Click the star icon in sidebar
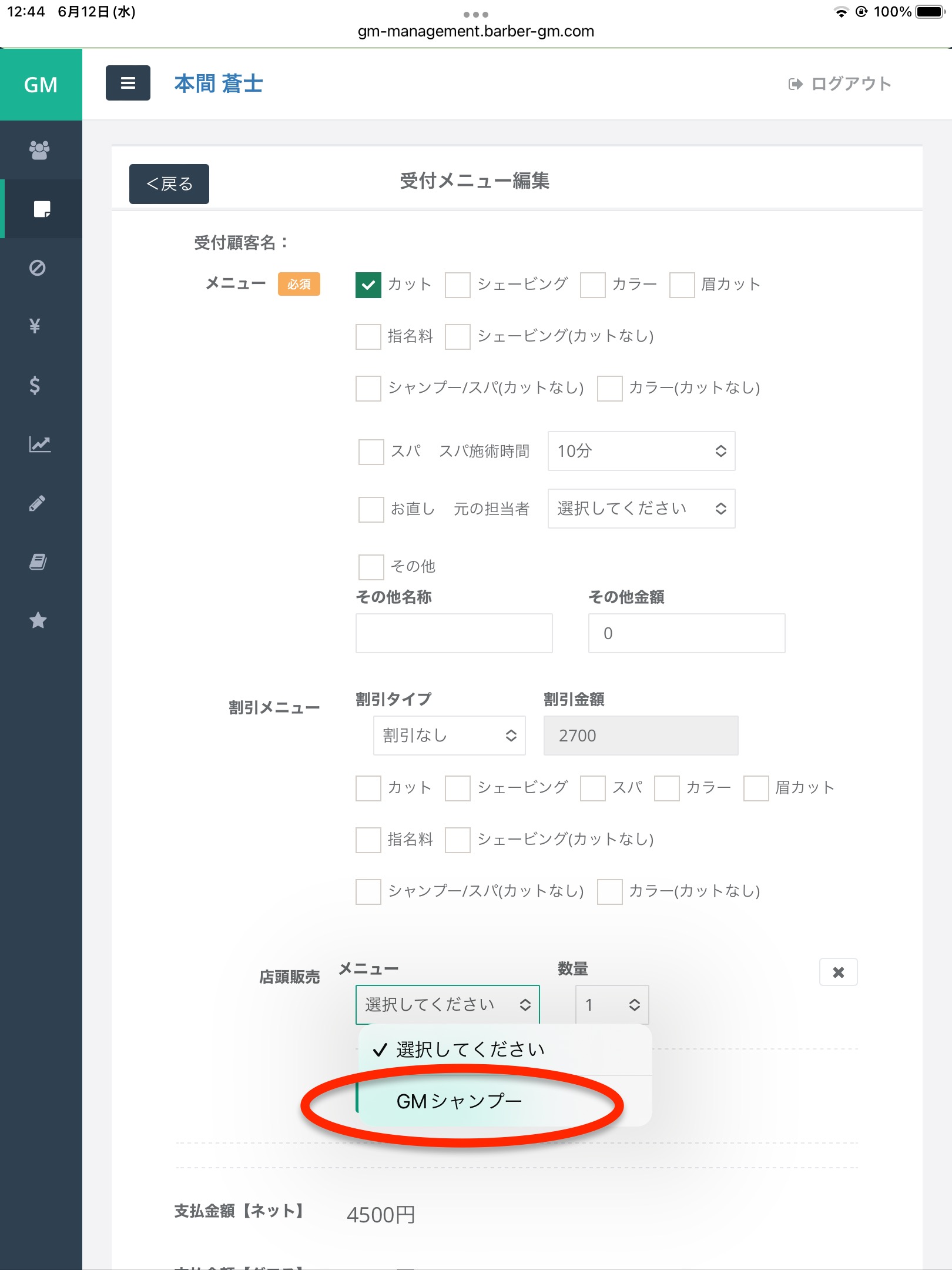952x1270 pixels. click(x=38, y=620)
